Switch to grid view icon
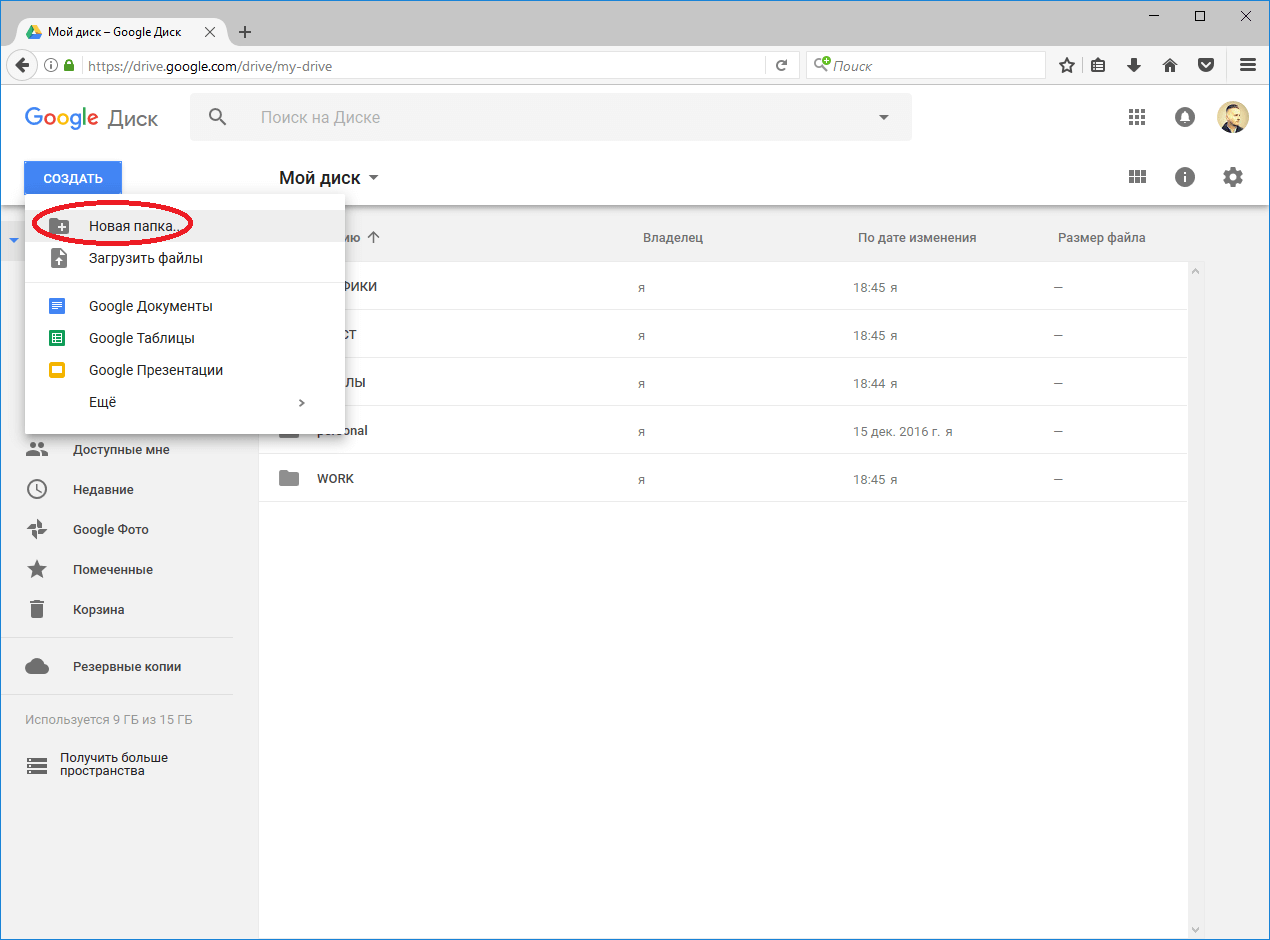1270x940 pixels. pos(1136,177)
